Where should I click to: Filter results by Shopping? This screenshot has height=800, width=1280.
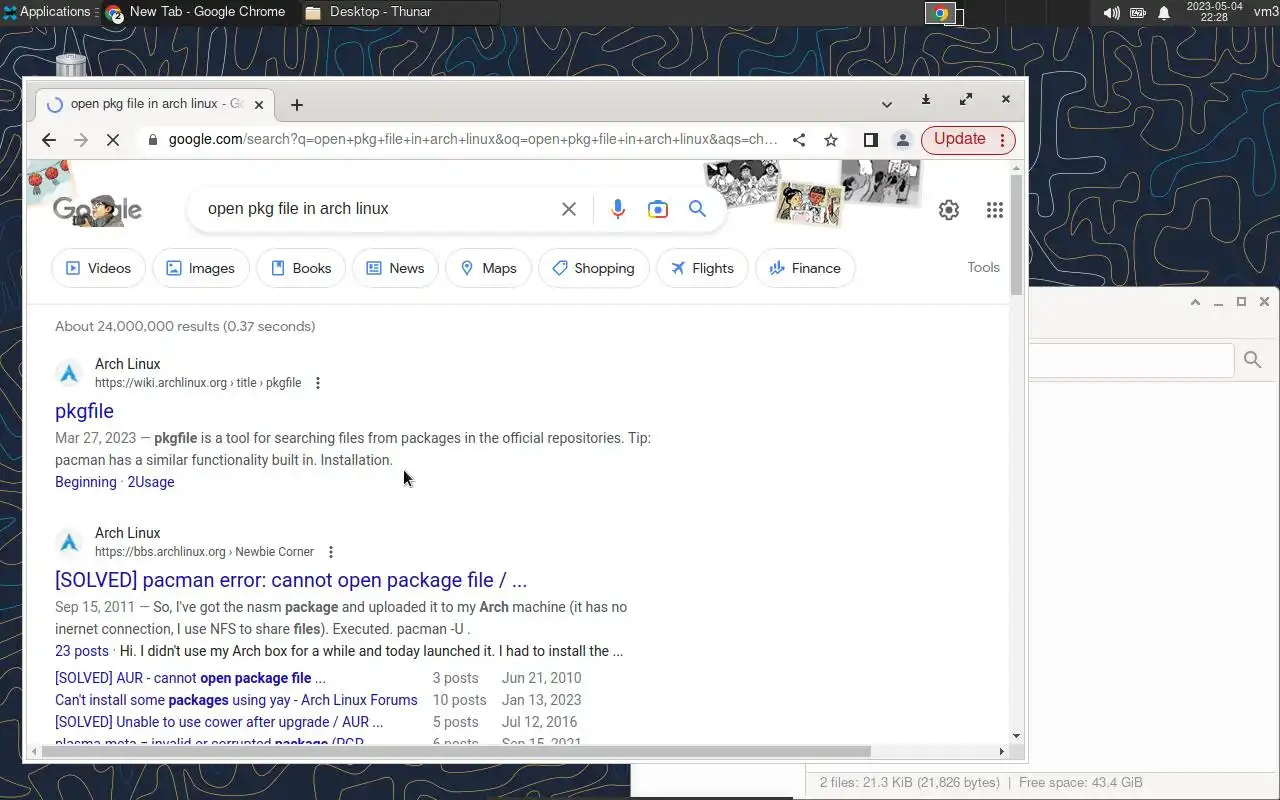coord(593,268)
